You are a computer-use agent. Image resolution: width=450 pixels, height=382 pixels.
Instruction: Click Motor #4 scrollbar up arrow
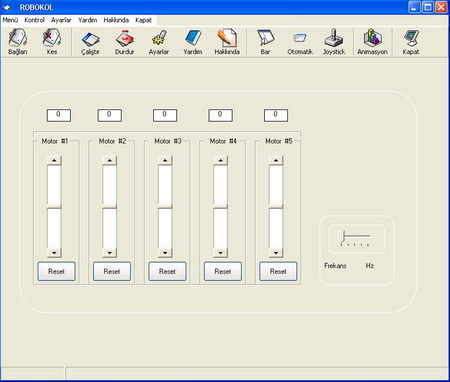(x=220, y=160)
